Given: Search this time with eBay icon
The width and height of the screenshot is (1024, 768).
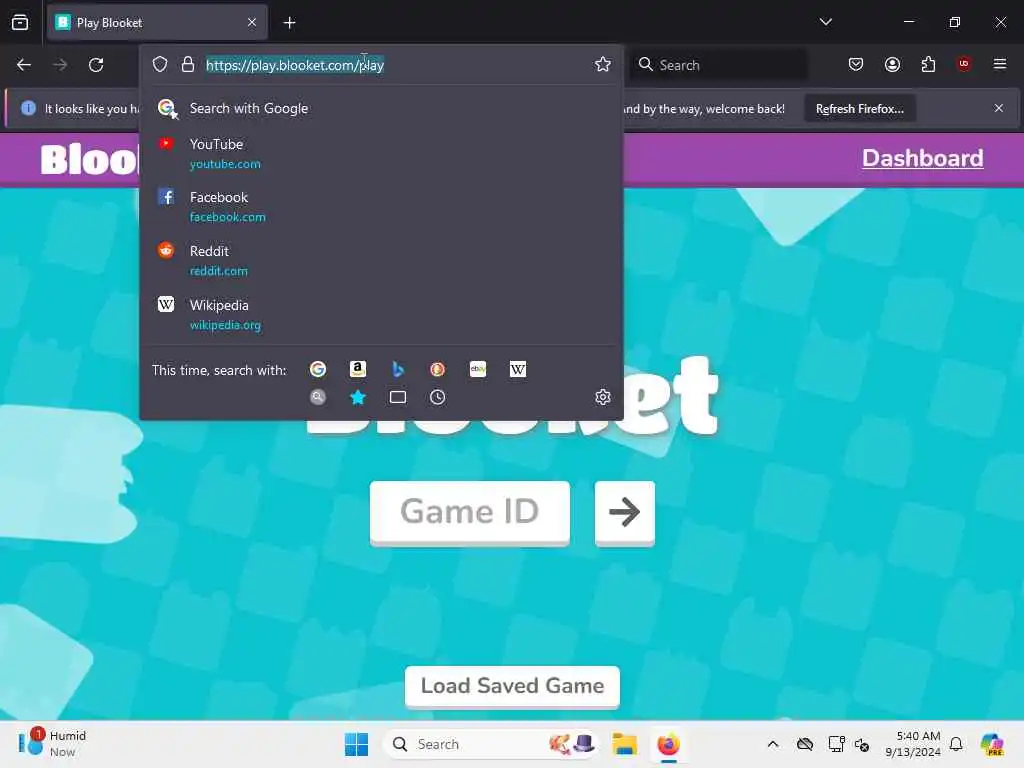Looking at the screenshot, I should point(478,370).
